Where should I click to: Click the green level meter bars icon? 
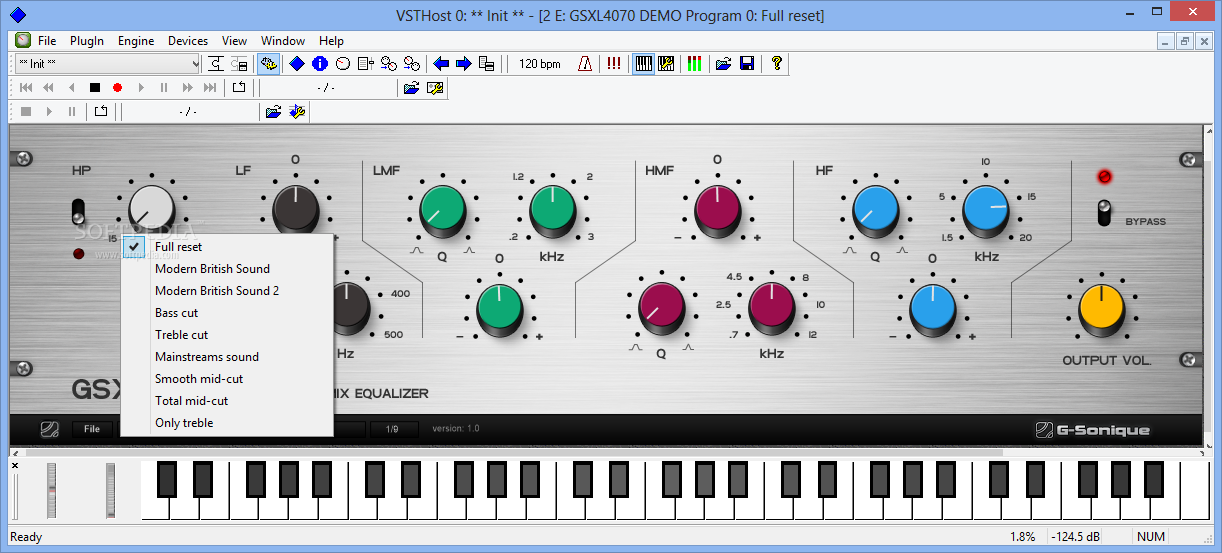point(694,63)
